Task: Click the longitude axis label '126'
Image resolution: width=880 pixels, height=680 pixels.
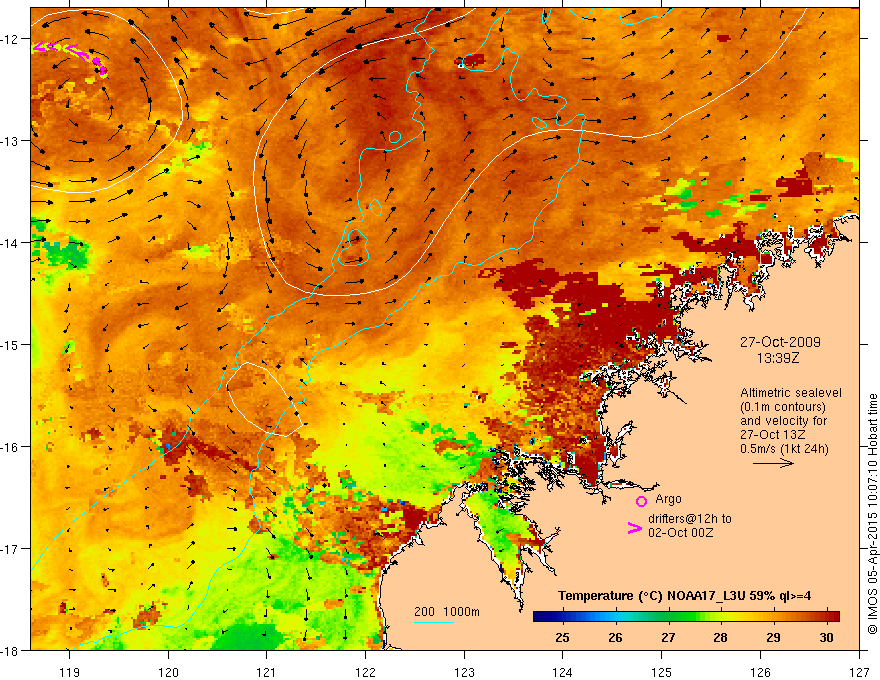Action: 760,672
